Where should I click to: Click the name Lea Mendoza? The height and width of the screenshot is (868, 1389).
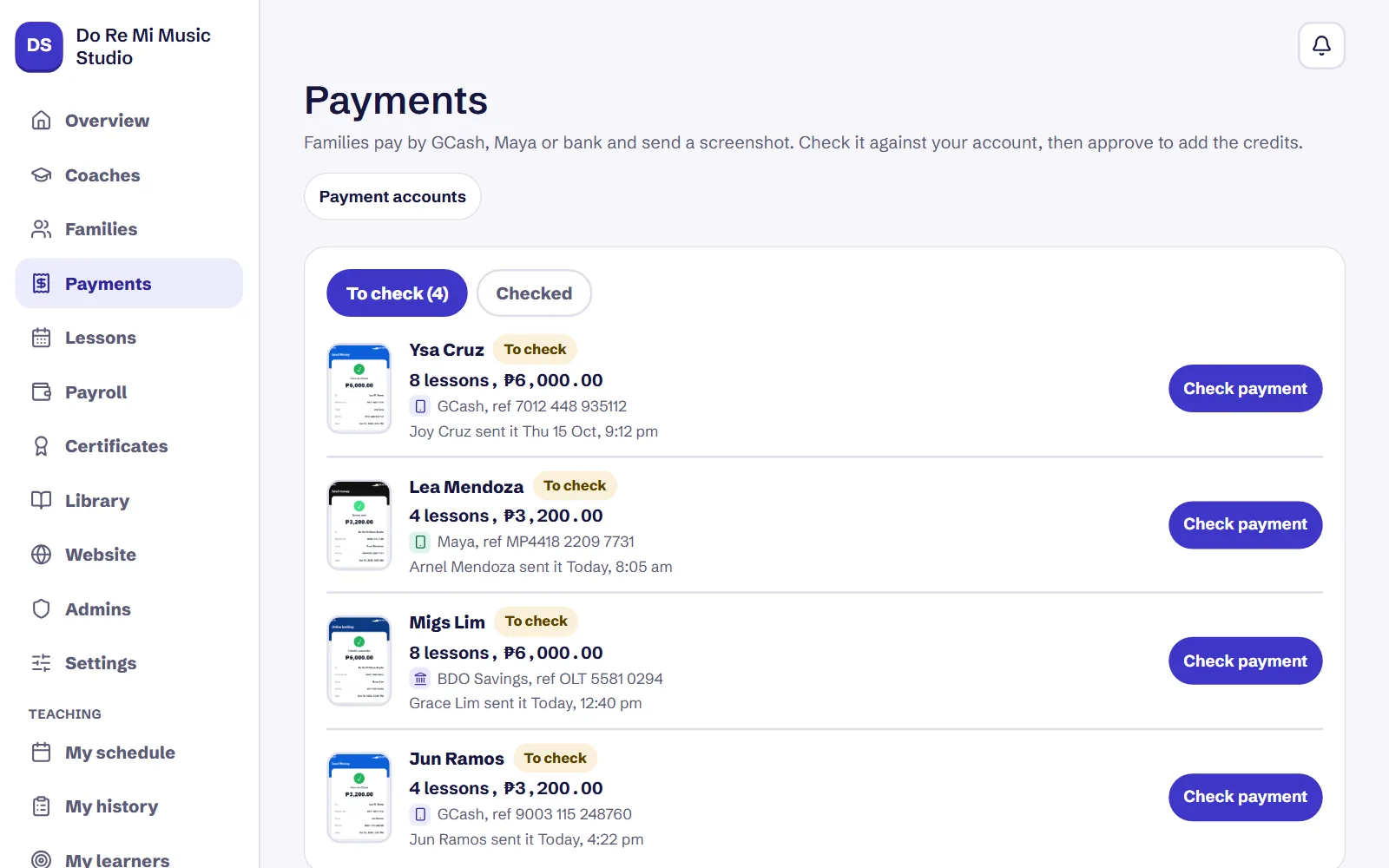[x=466, y=487]
